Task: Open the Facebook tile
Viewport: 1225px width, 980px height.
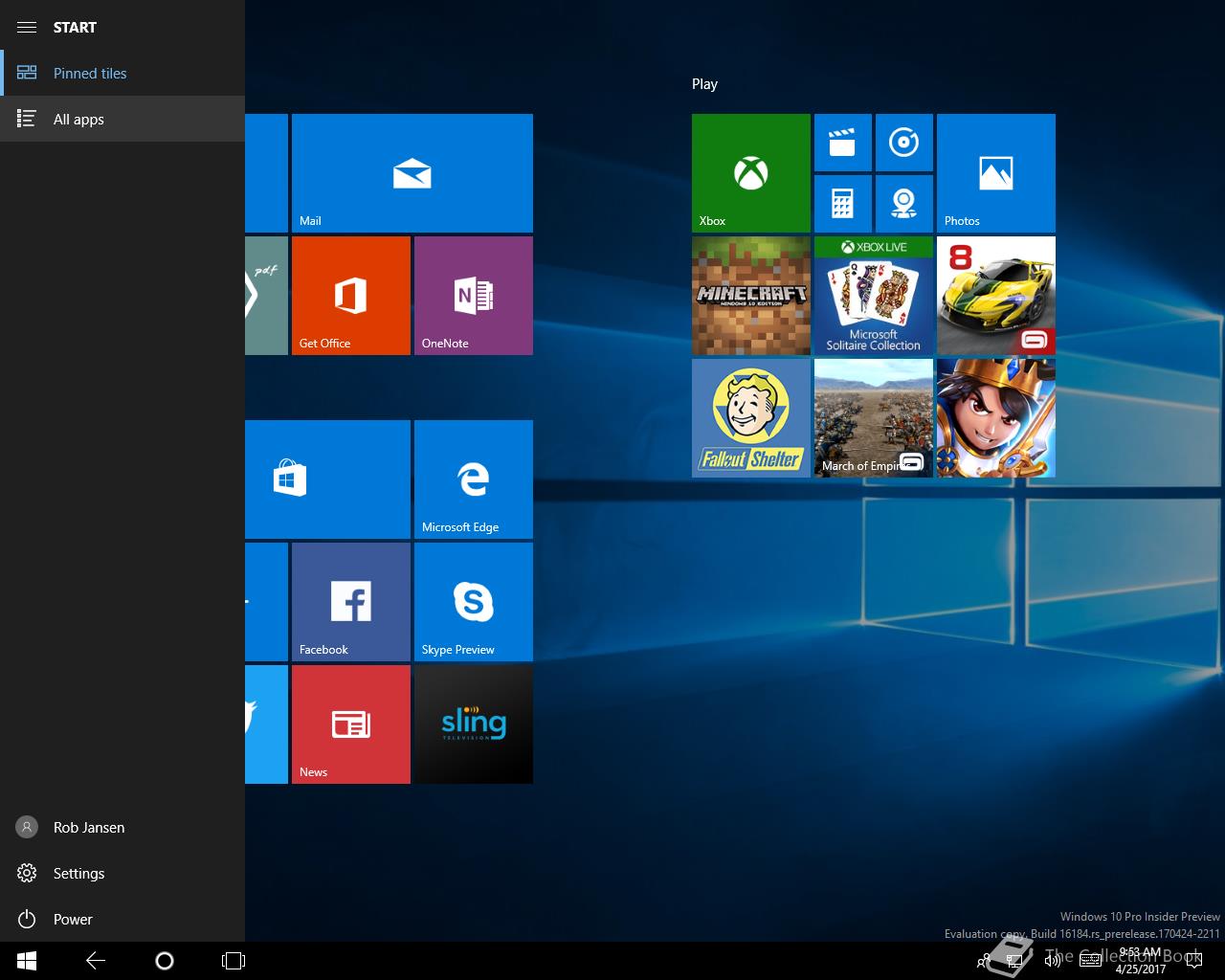Action: pos(351,602)
